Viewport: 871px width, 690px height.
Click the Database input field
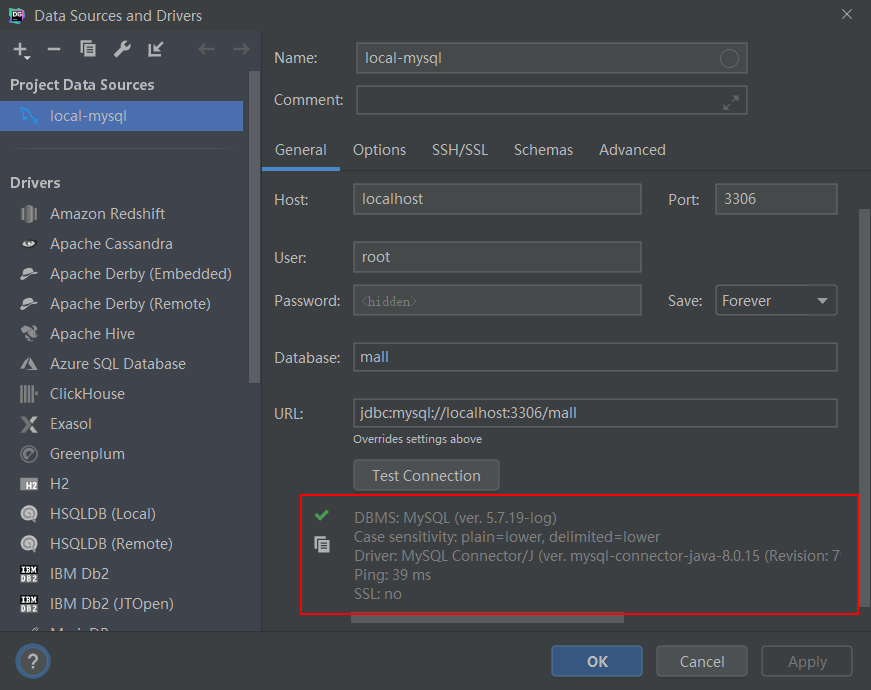click(595, 357)
